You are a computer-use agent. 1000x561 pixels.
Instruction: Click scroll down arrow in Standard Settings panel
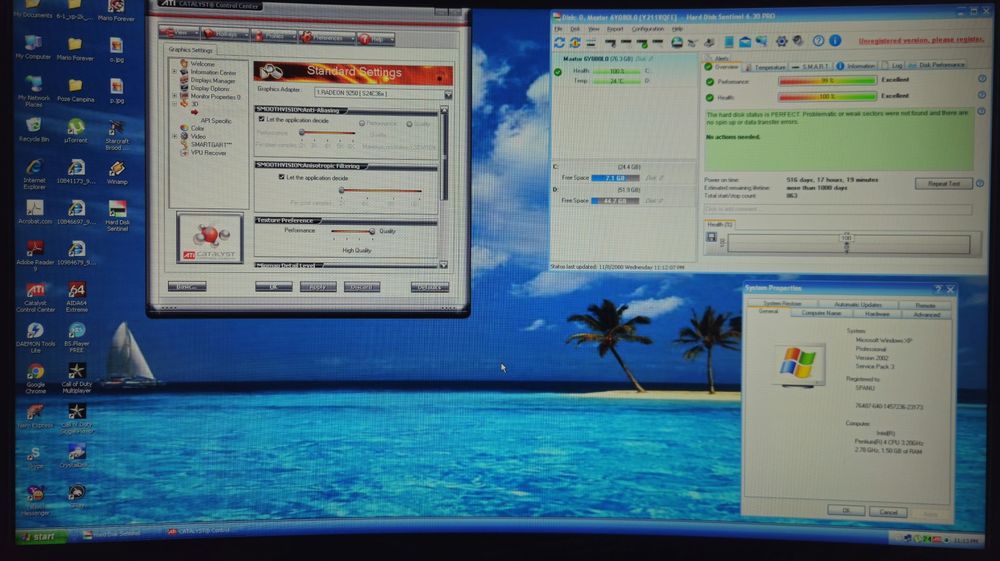tap(443, 265)
